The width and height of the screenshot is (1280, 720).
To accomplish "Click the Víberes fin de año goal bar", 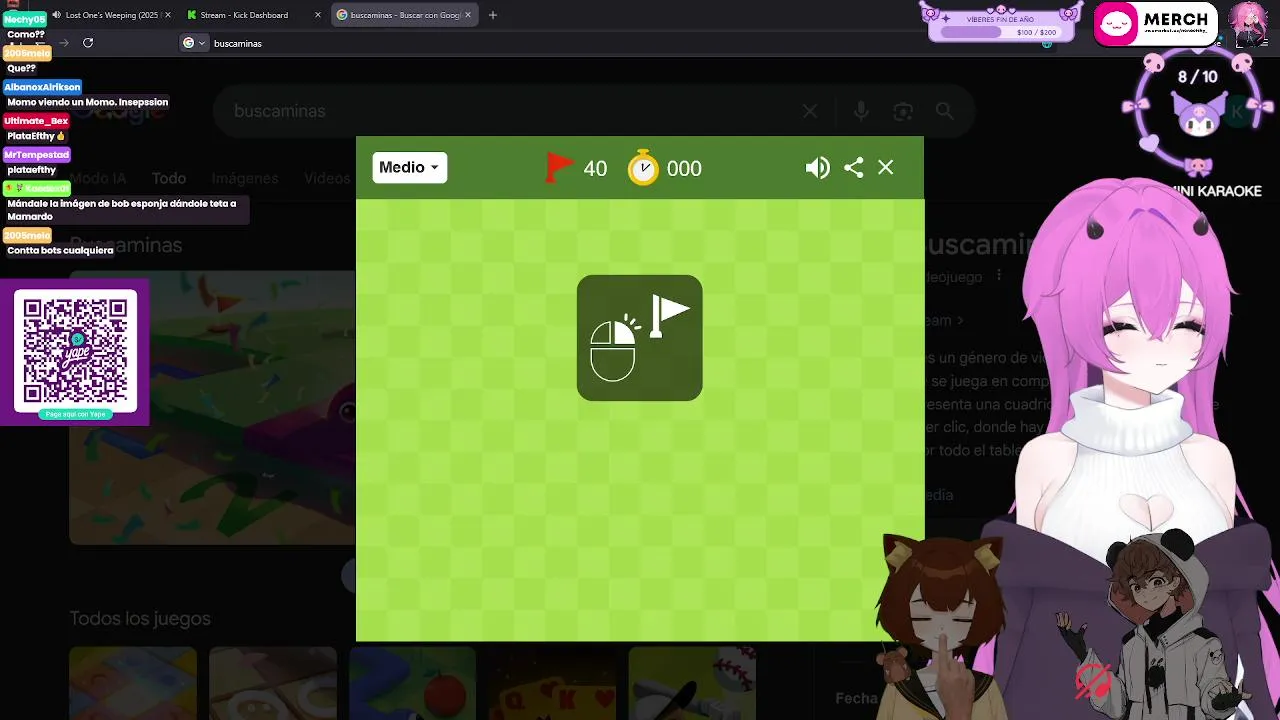I will coord(1001,23).
